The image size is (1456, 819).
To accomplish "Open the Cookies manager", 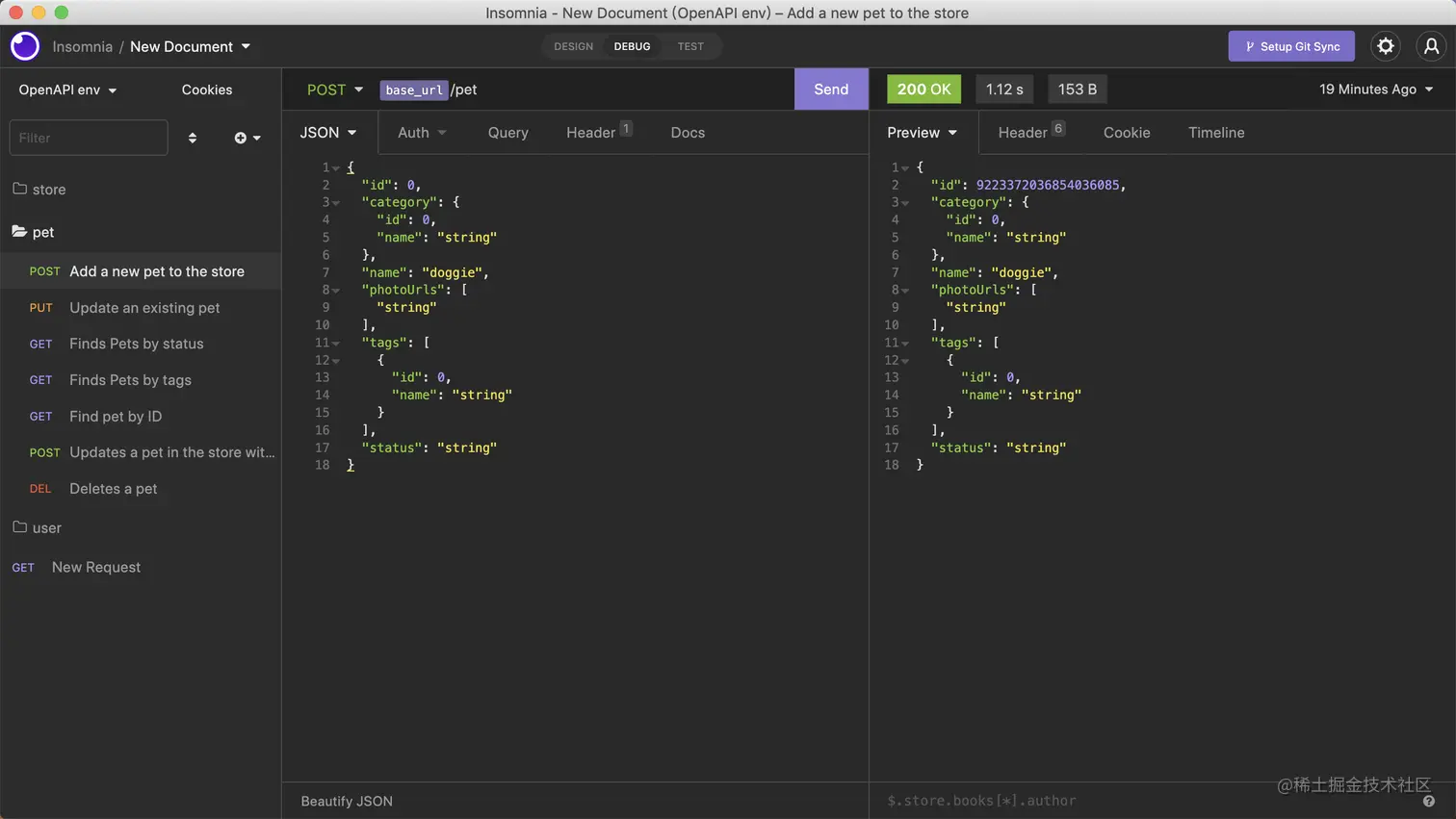I will coord(207,90).
